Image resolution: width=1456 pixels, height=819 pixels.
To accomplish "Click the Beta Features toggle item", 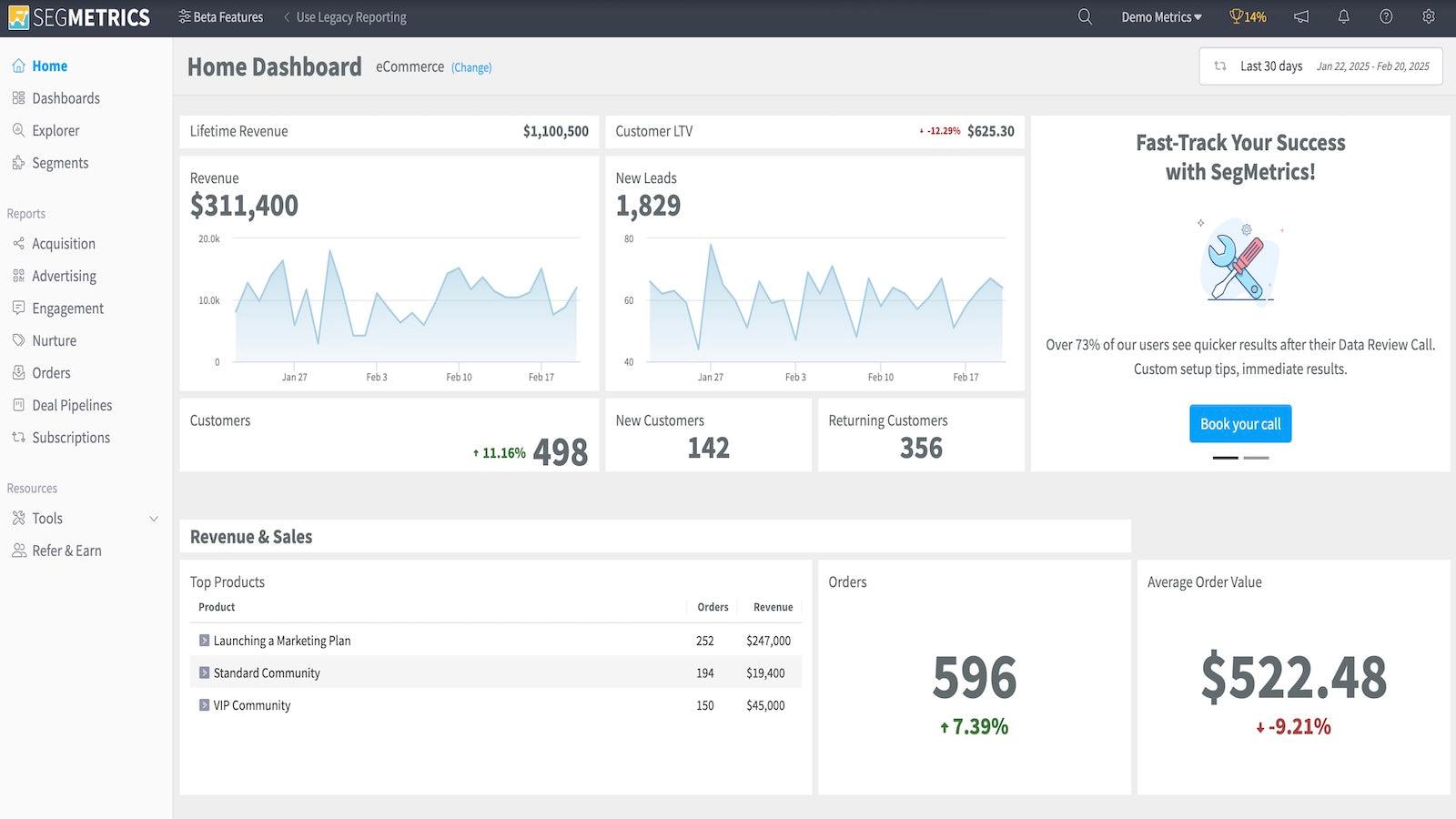I will 220,16.
